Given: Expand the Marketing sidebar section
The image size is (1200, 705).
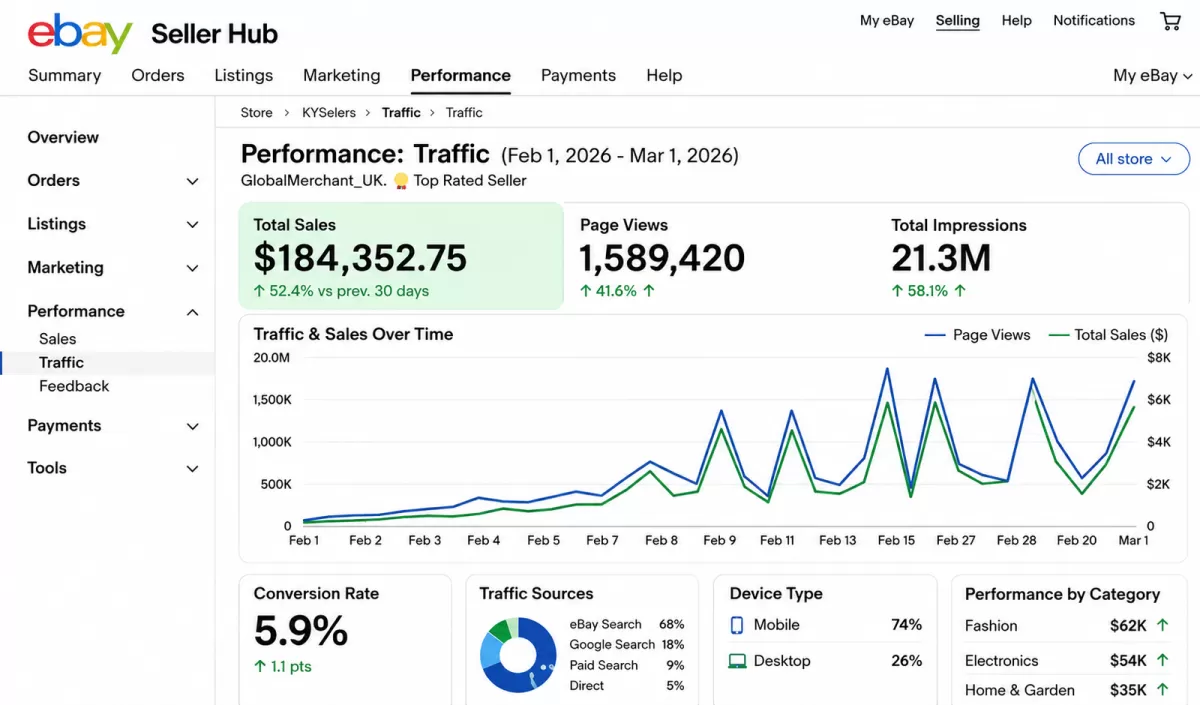Looking at the screenshot, I should pos(193,268).
